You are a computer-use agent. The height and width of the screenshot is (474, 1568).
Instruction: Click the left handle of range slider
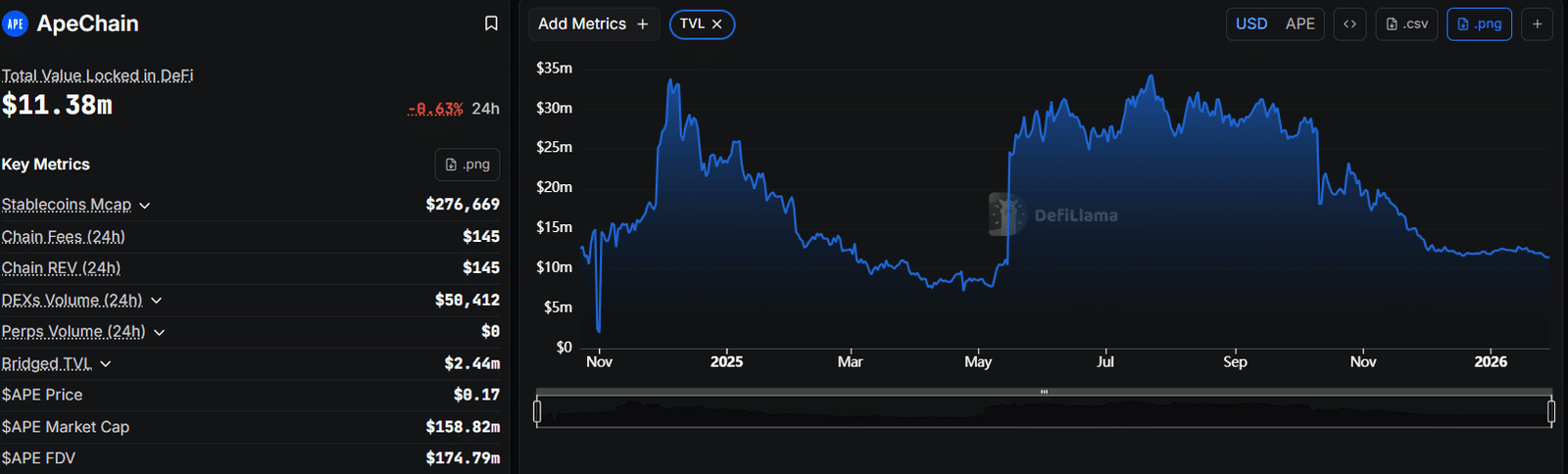(537, 411)
